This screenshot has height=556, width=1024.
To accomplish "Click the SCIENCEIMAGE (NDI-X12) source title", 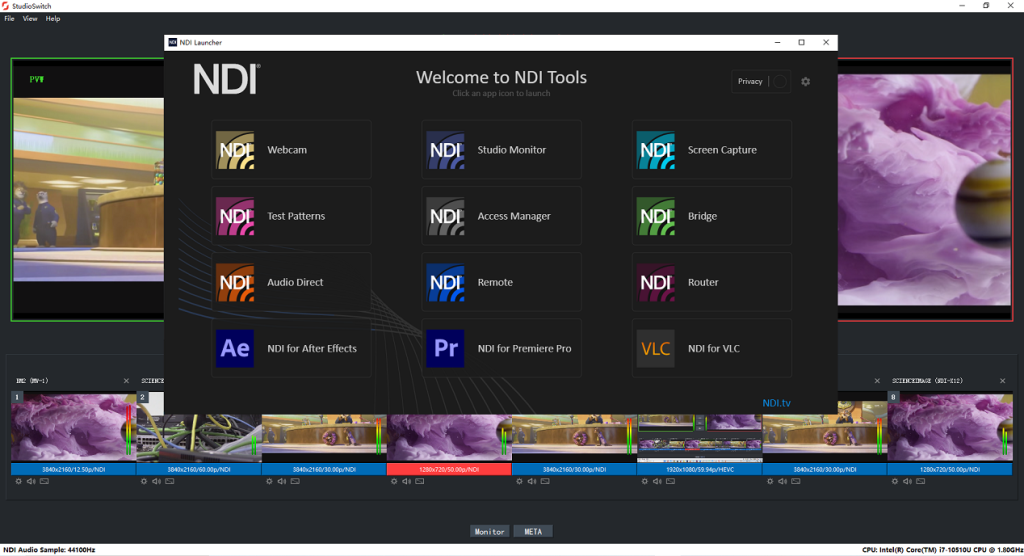I will tap(927, 381).
